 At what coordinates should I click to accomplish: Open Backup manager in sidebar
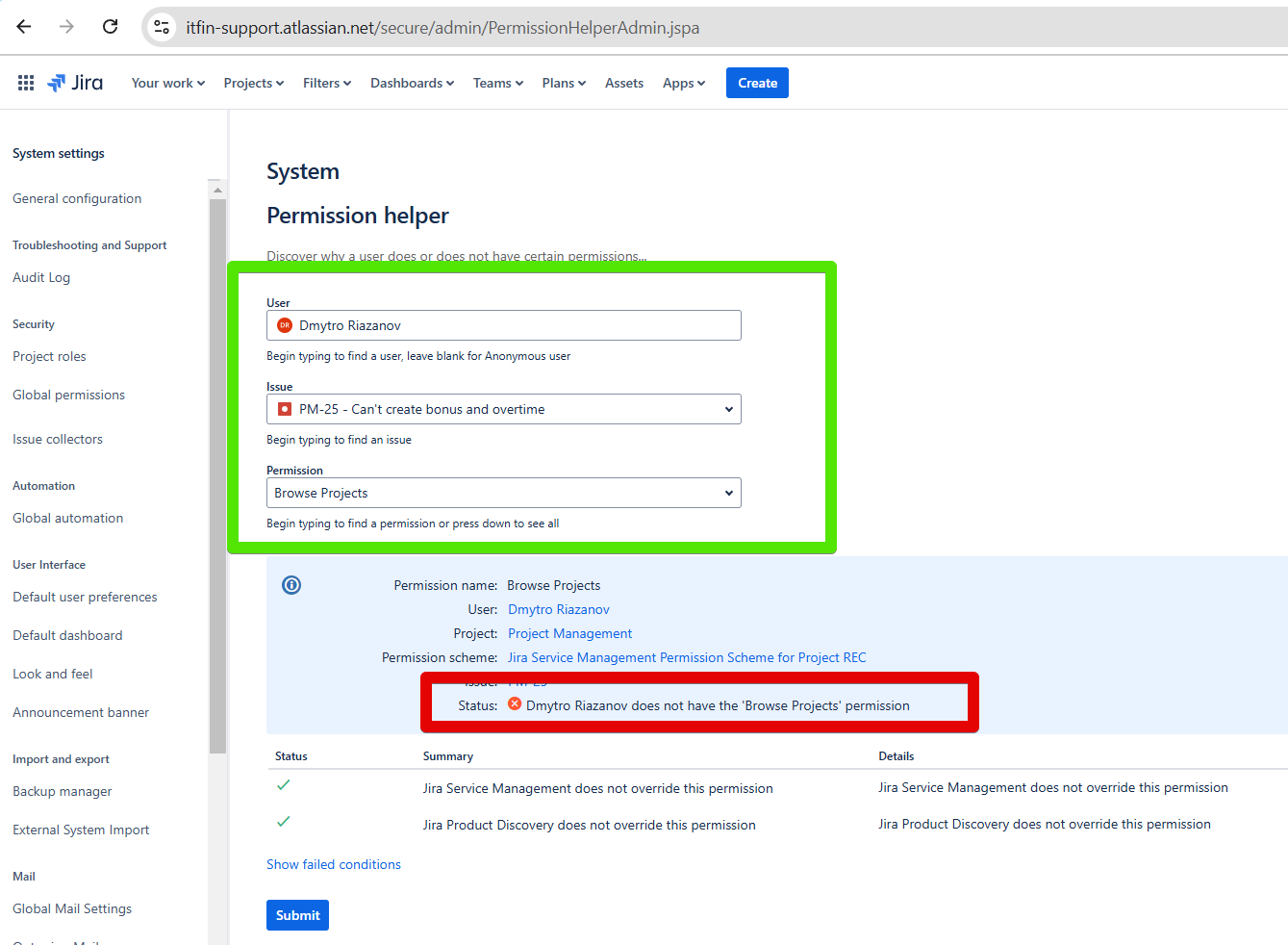pos(63,791)
